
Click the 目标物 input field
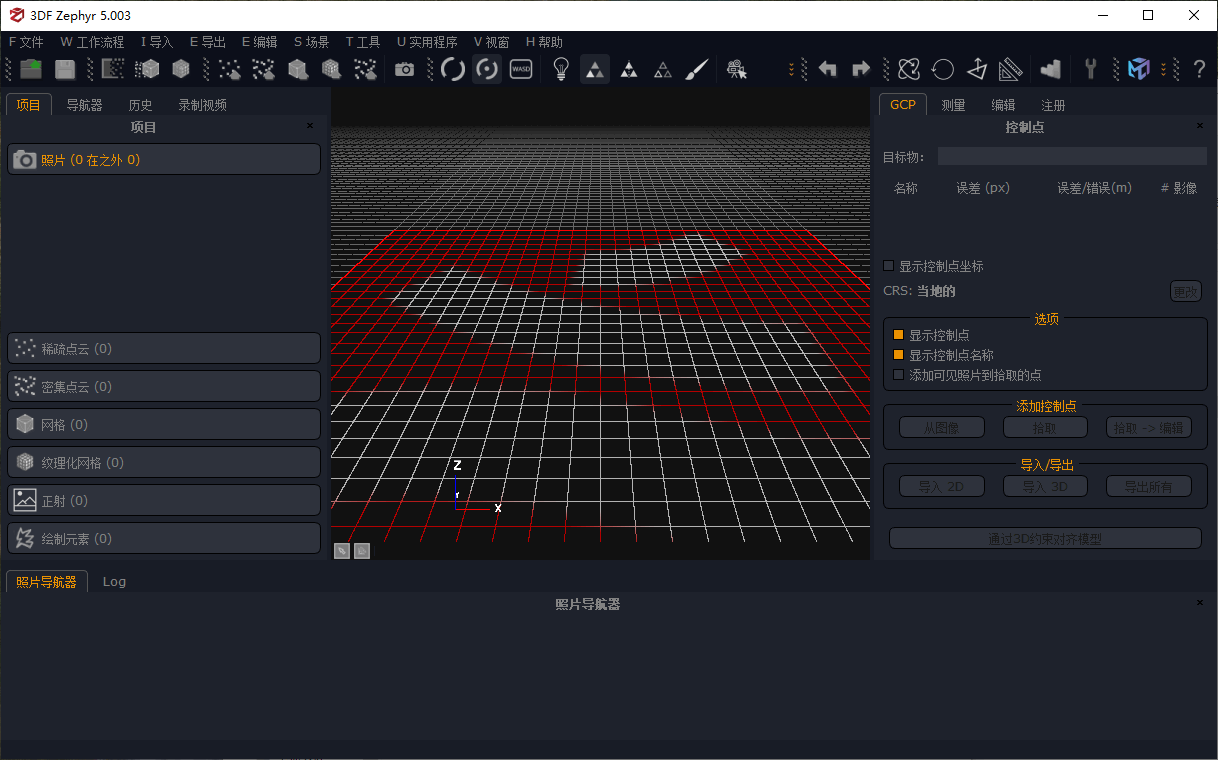[x=1071, y=157]
